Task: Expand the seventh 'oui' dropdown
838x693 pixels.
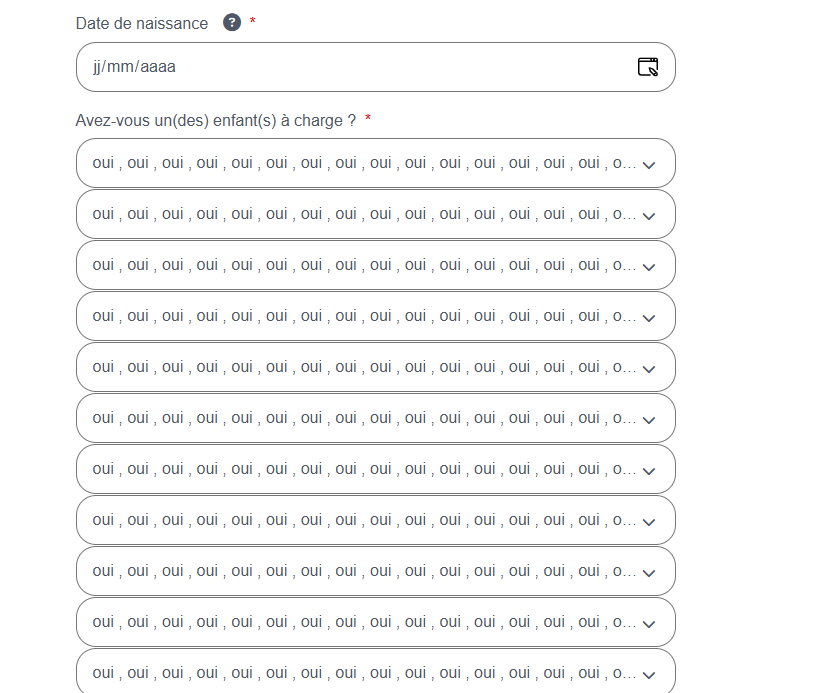Action: coord(376,469)
